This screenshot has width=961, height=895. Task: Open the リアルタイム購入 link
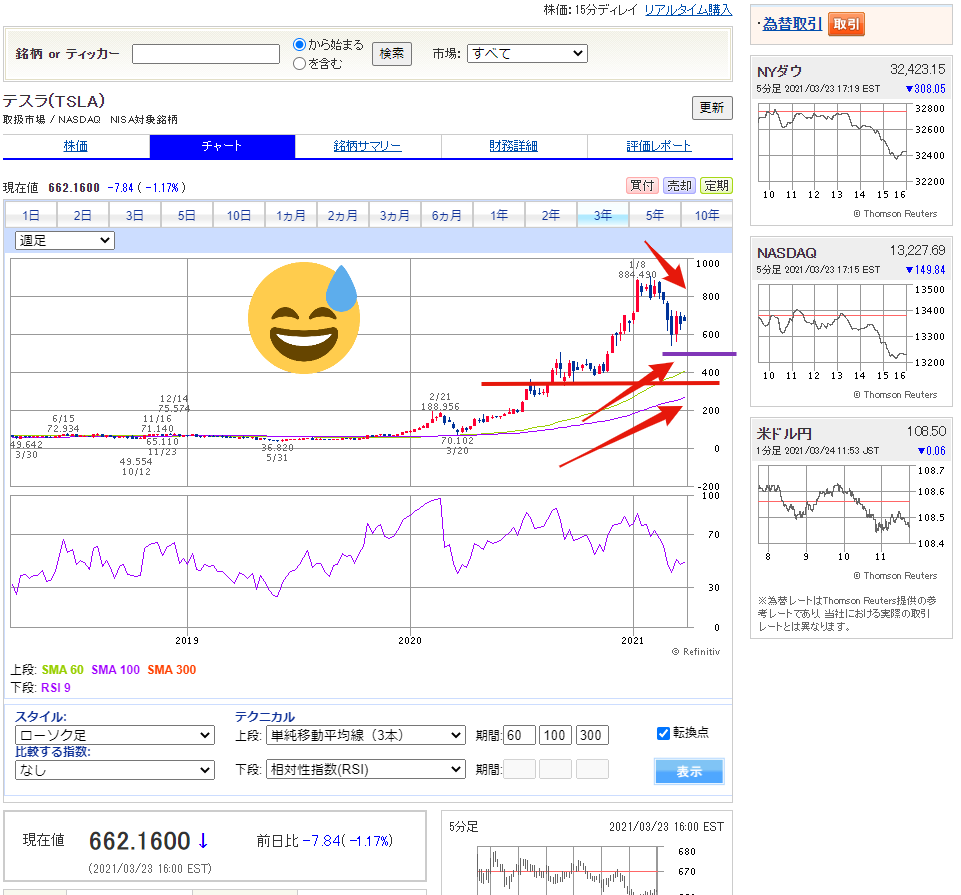pyautogui.click(x=688, y=10)
